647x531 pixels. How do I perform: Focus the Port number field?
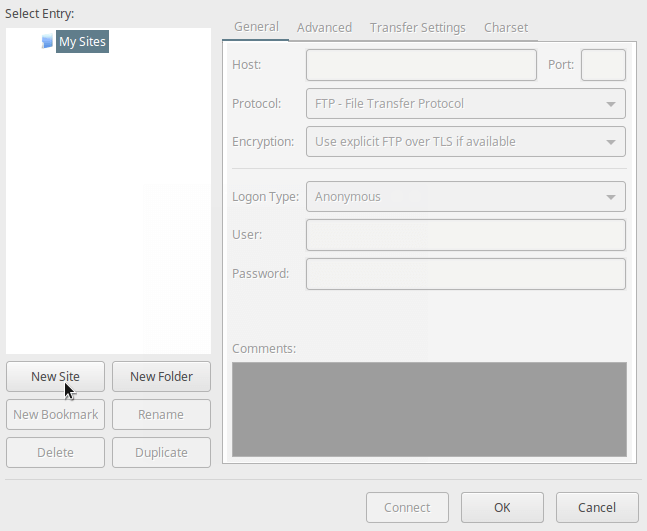(603, 65)
